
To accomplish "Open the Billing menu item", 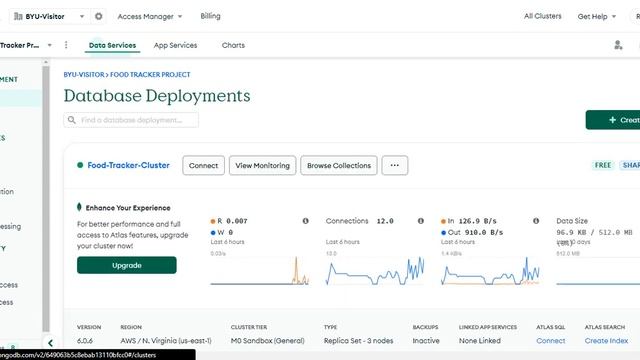I will (210, 16).
